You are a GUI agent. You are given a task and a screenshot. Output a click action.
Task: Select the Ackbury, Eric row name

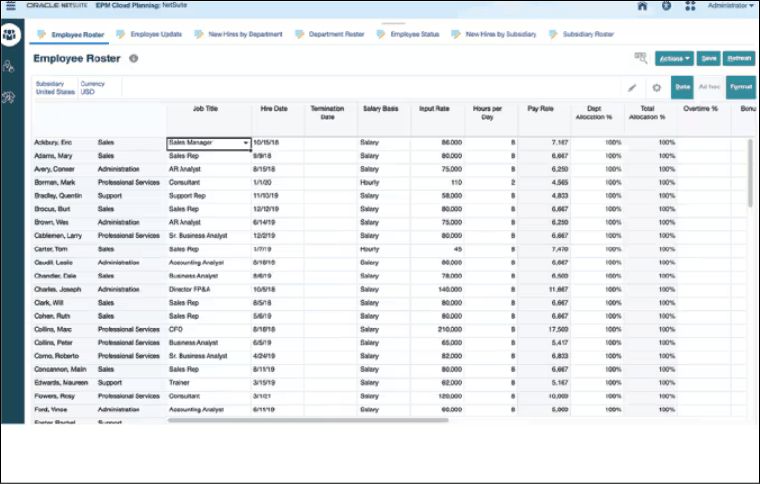coord(53,142)
